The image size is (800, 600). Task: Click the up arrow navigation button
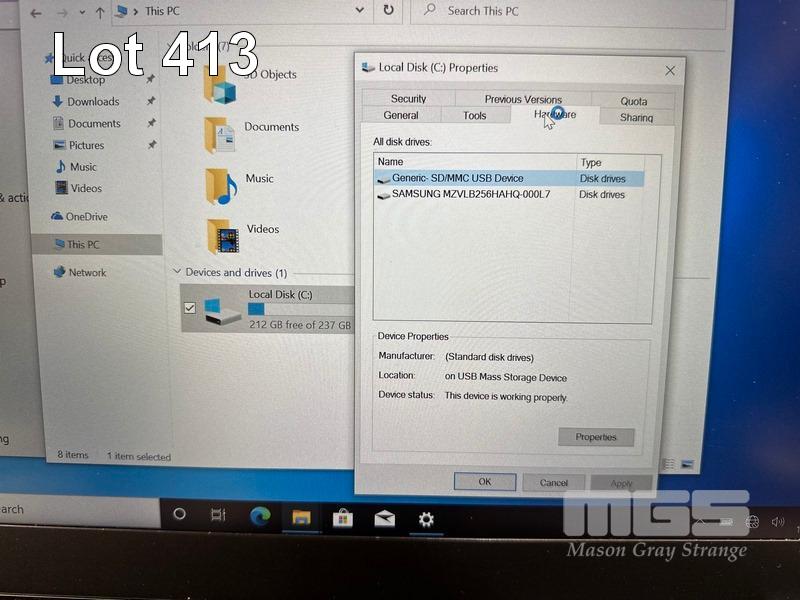pyautogui.click(x=100, y=12)
